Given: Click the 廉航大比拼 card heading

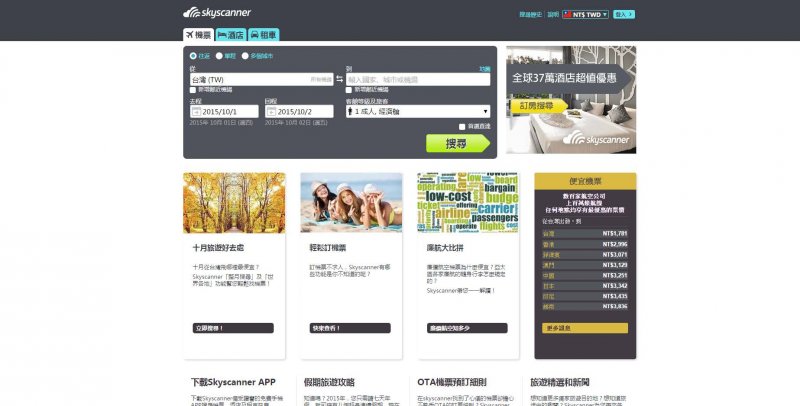Looking at the screenshot, I should [445, 248].
